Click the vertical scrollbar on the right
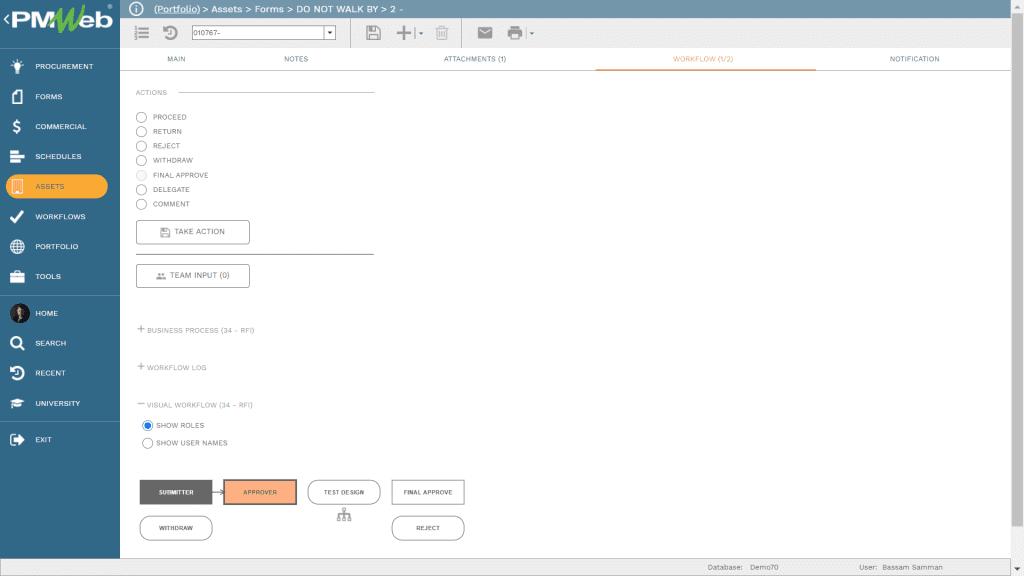1024x576 pixels. pos(1017,269)
